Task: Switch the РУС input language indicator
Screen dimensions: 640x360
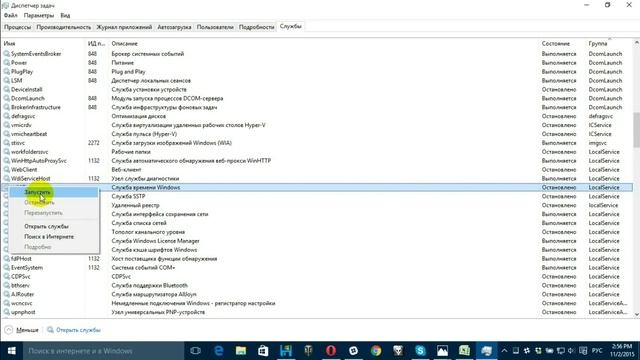Action: point(597,351)
